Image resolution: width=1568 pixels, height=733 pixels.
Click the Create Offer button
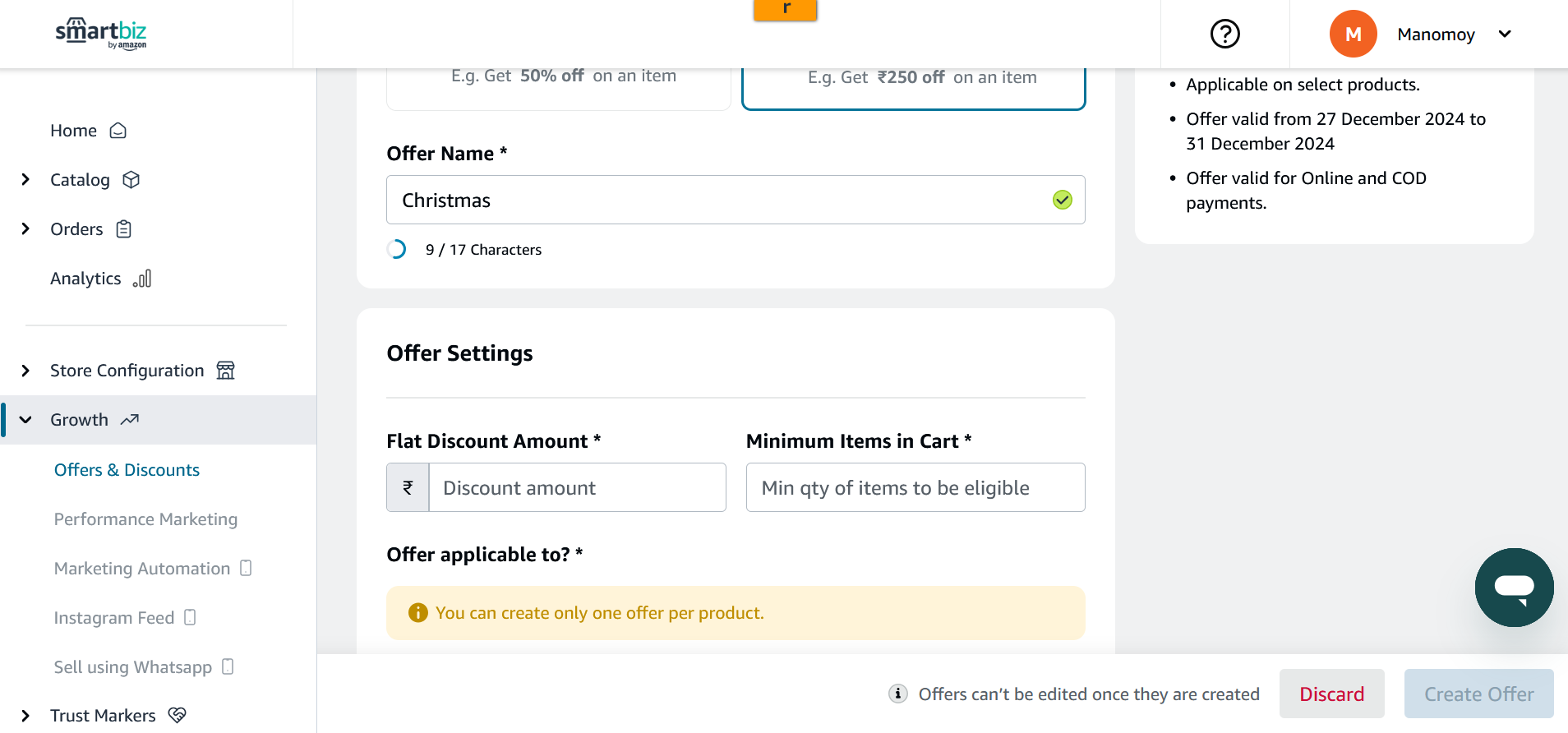tap(1478, 694)
